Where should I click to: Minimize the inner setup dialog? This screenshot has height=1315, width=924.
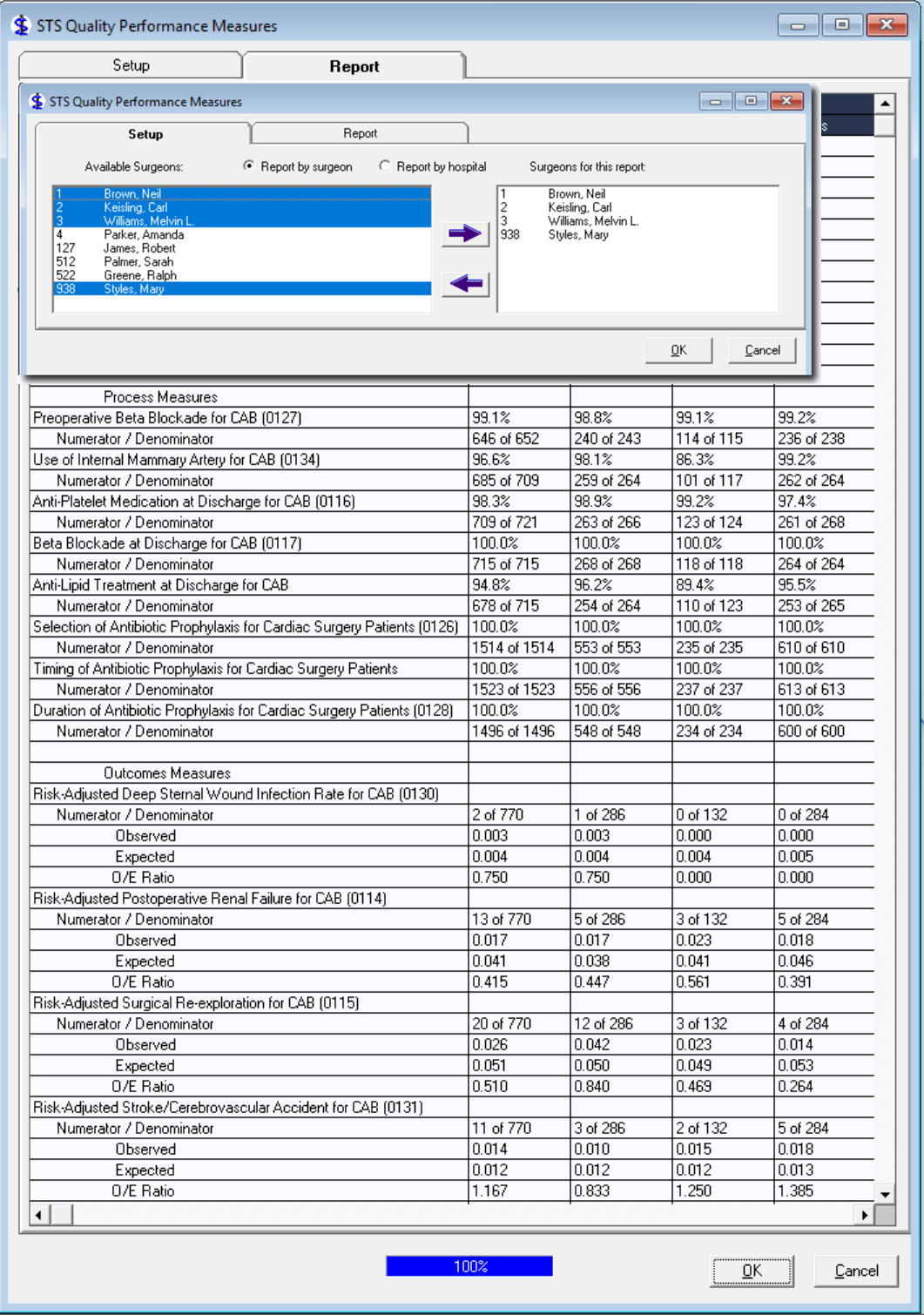pyautogui.click(x=716, y=101)
